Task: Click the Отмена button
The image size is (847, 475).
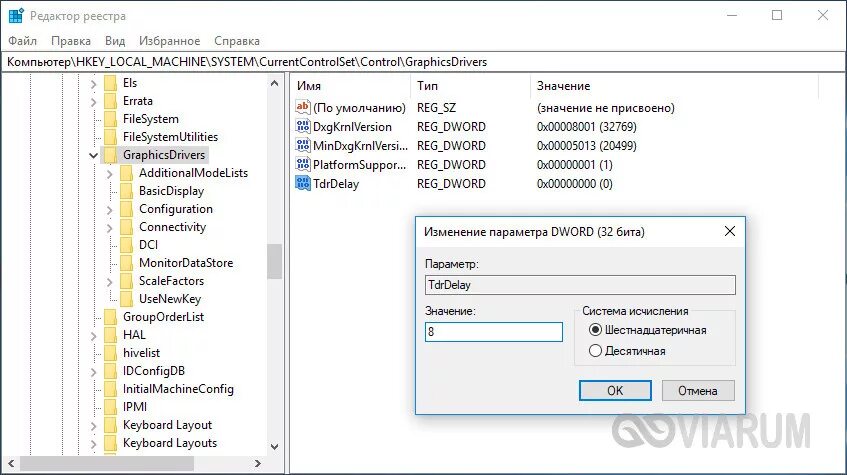Action: 698,390
